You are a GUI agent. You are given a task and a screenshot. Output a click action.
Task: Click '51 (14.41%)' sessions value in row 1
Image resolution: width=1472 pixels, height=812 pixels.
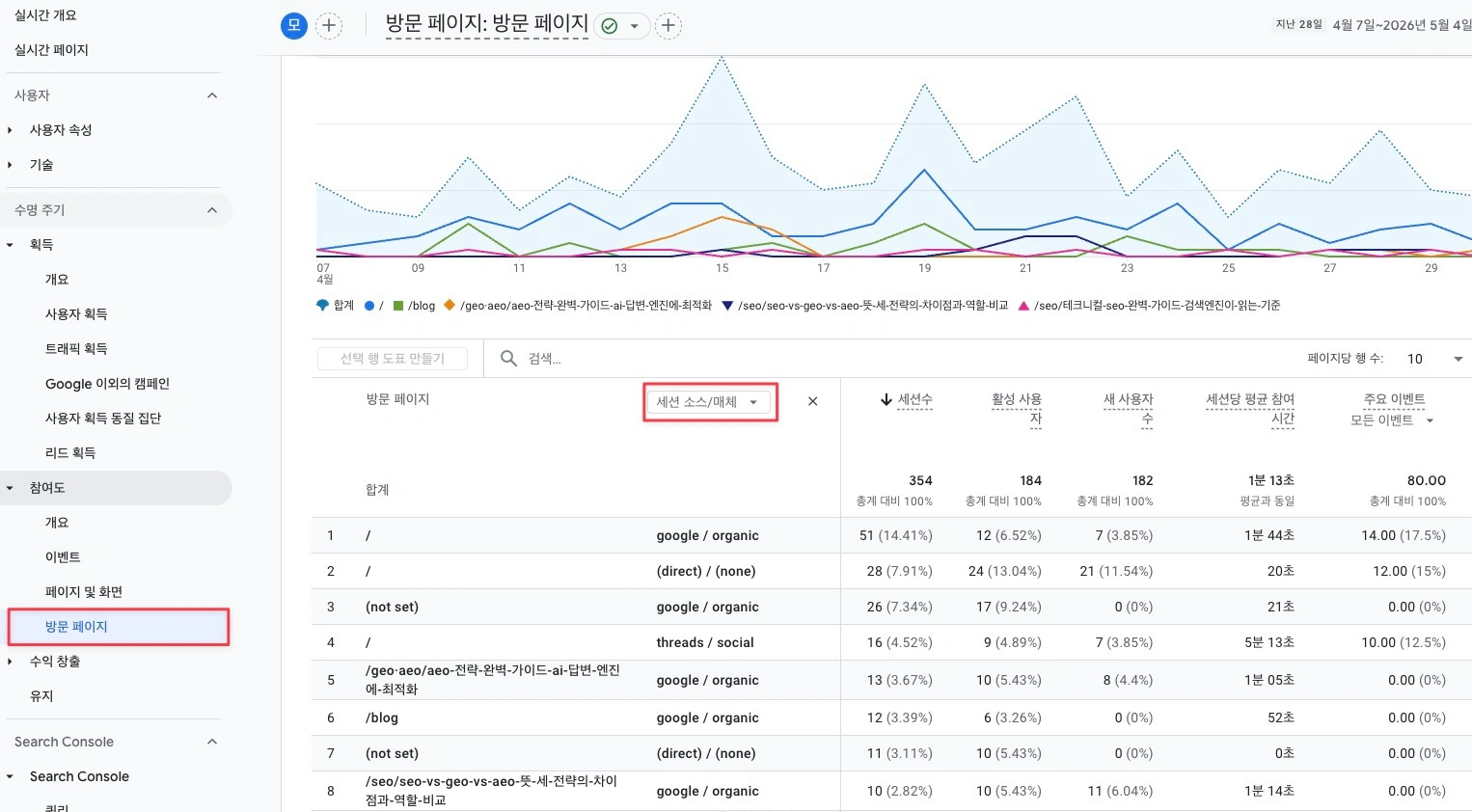coord(895,535)
